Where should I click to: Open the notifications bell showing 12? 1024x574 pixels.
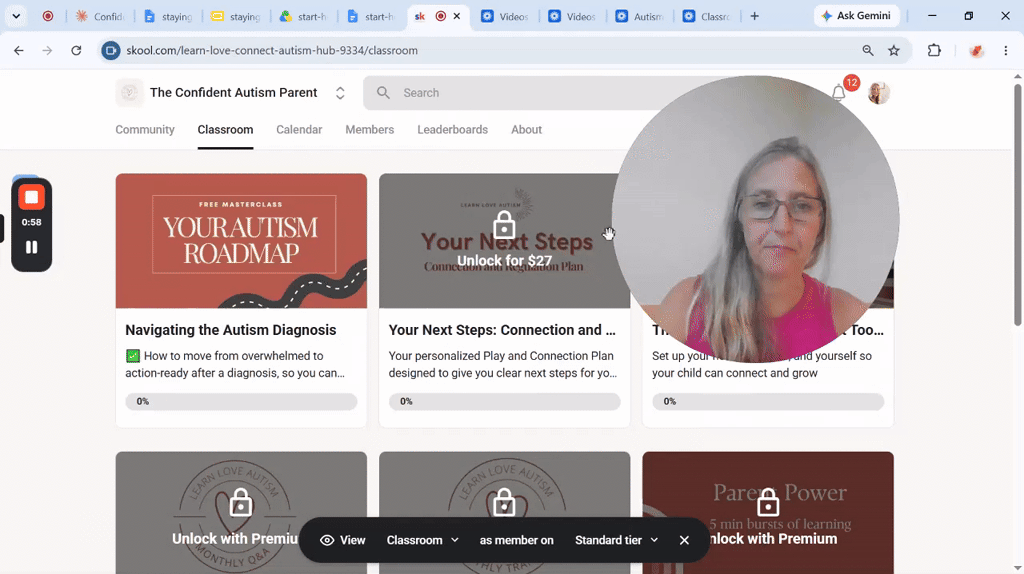(x=839, y=93)
